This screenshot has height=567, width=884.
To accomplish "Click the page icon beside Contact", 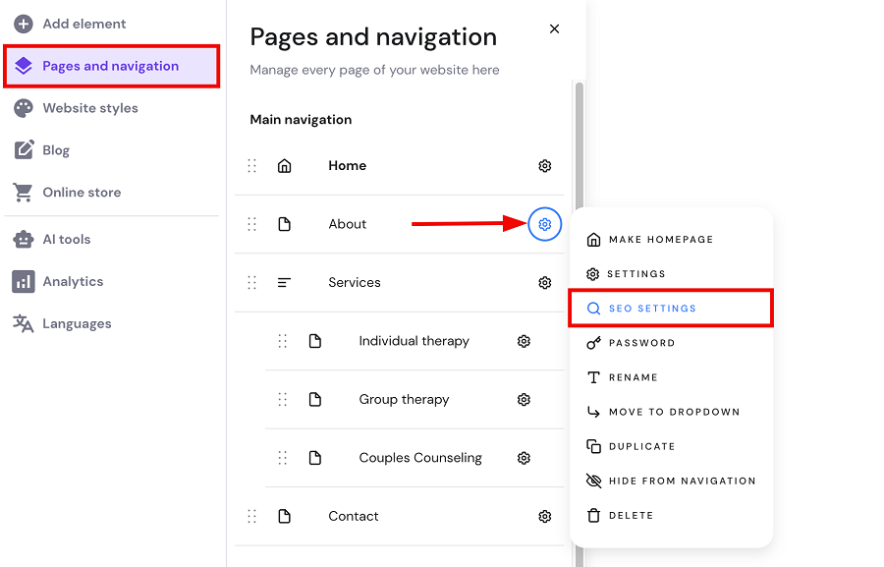I will tap(285, 516).
